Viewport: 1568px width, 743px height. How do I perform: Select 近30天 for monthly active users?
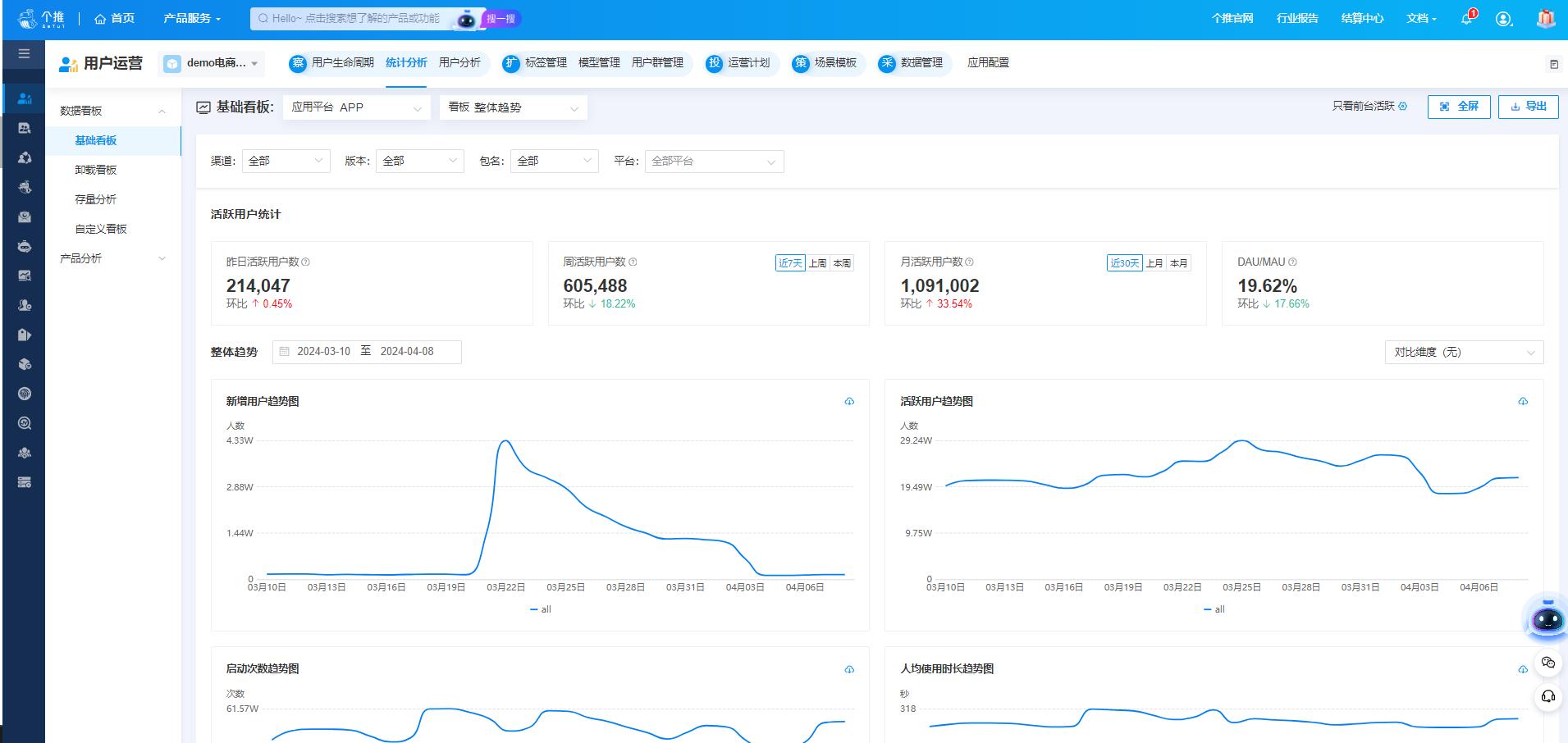tap(1124, 263)
